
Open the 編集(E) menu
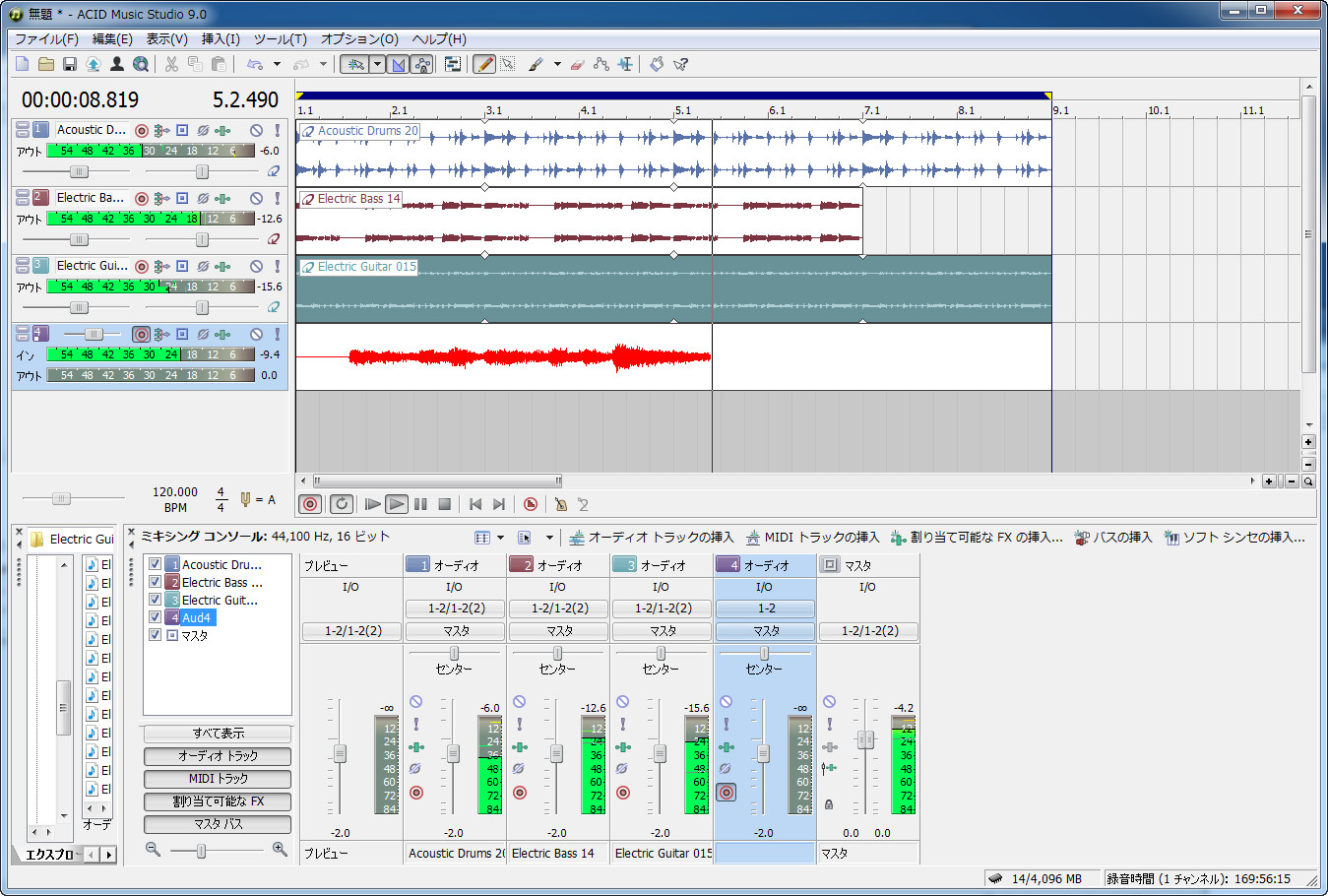pos(112,39)
